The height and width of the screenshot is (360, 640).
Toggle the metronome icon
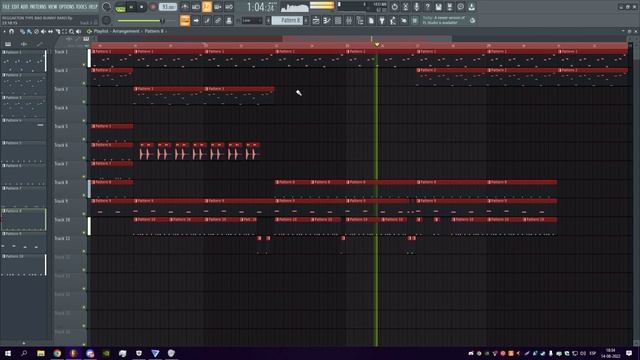point(185,7)
